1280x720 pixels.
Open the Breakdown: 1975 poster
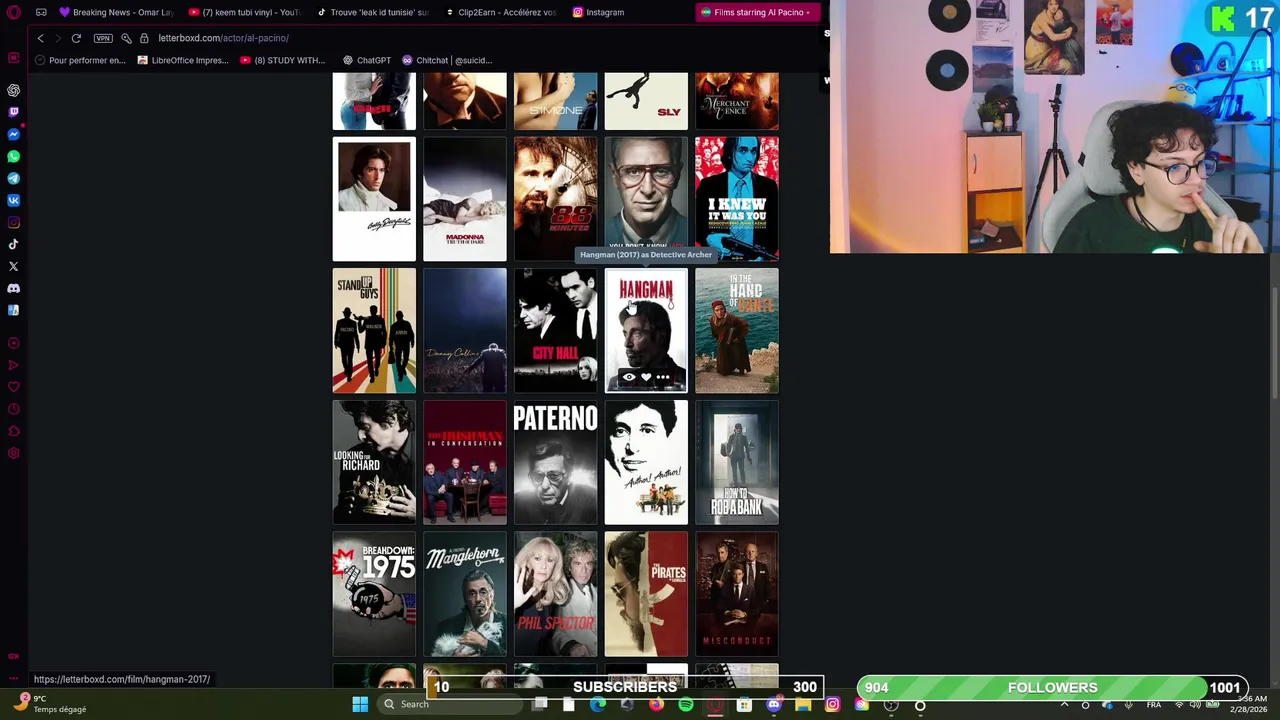tap(374, 594)
